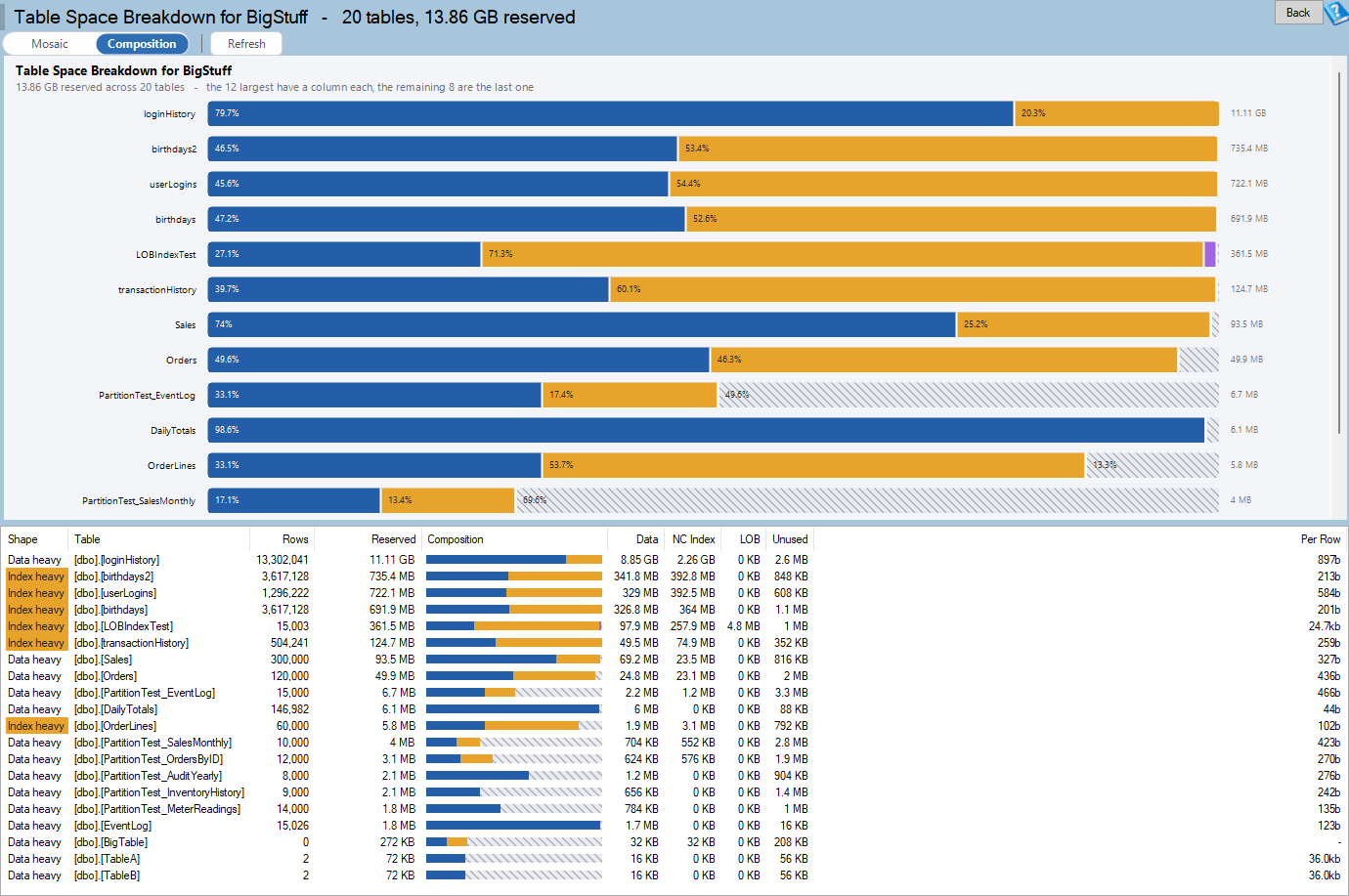The image size is (1349, 896).
Task: Click the purple LOB segment of LOBIndexTest bar
Action: pos(1210,254)
